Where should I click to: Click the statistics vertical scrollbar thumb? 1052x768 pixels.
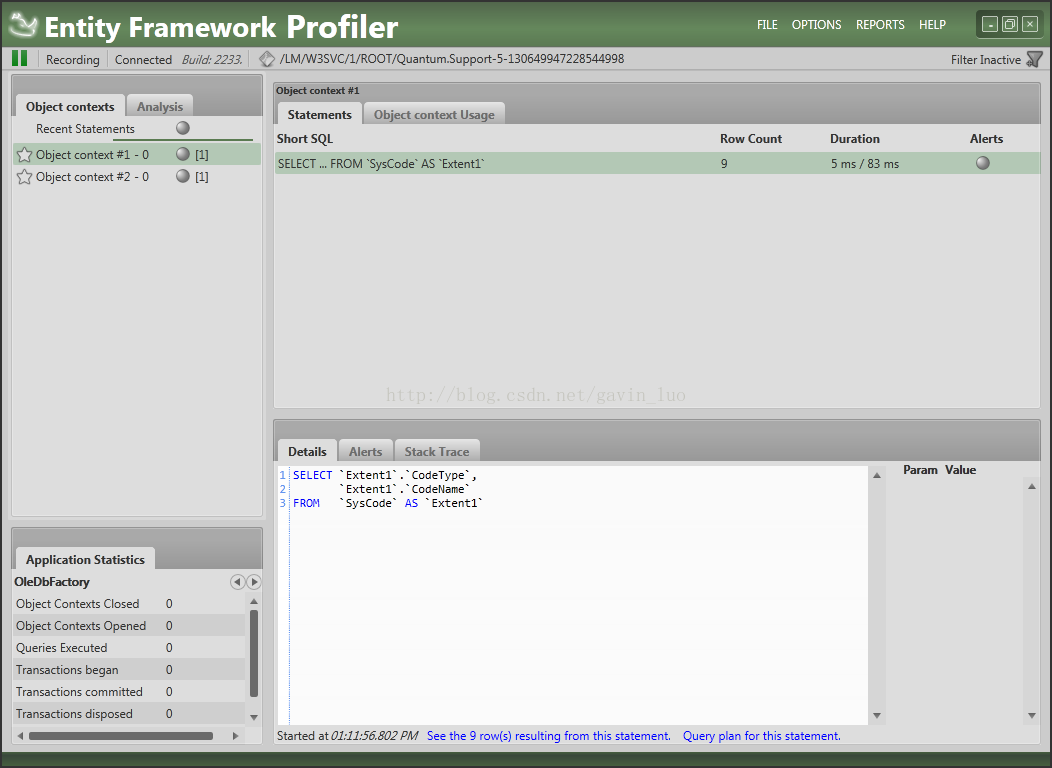[254, 653]
